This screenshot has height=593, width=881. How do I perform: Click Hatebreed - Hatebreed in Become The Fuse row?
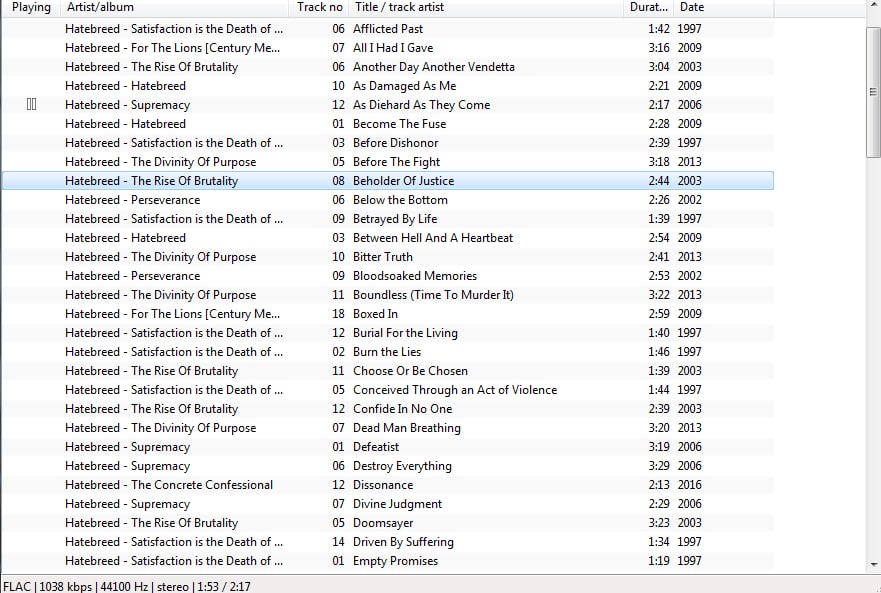point(125,124)
